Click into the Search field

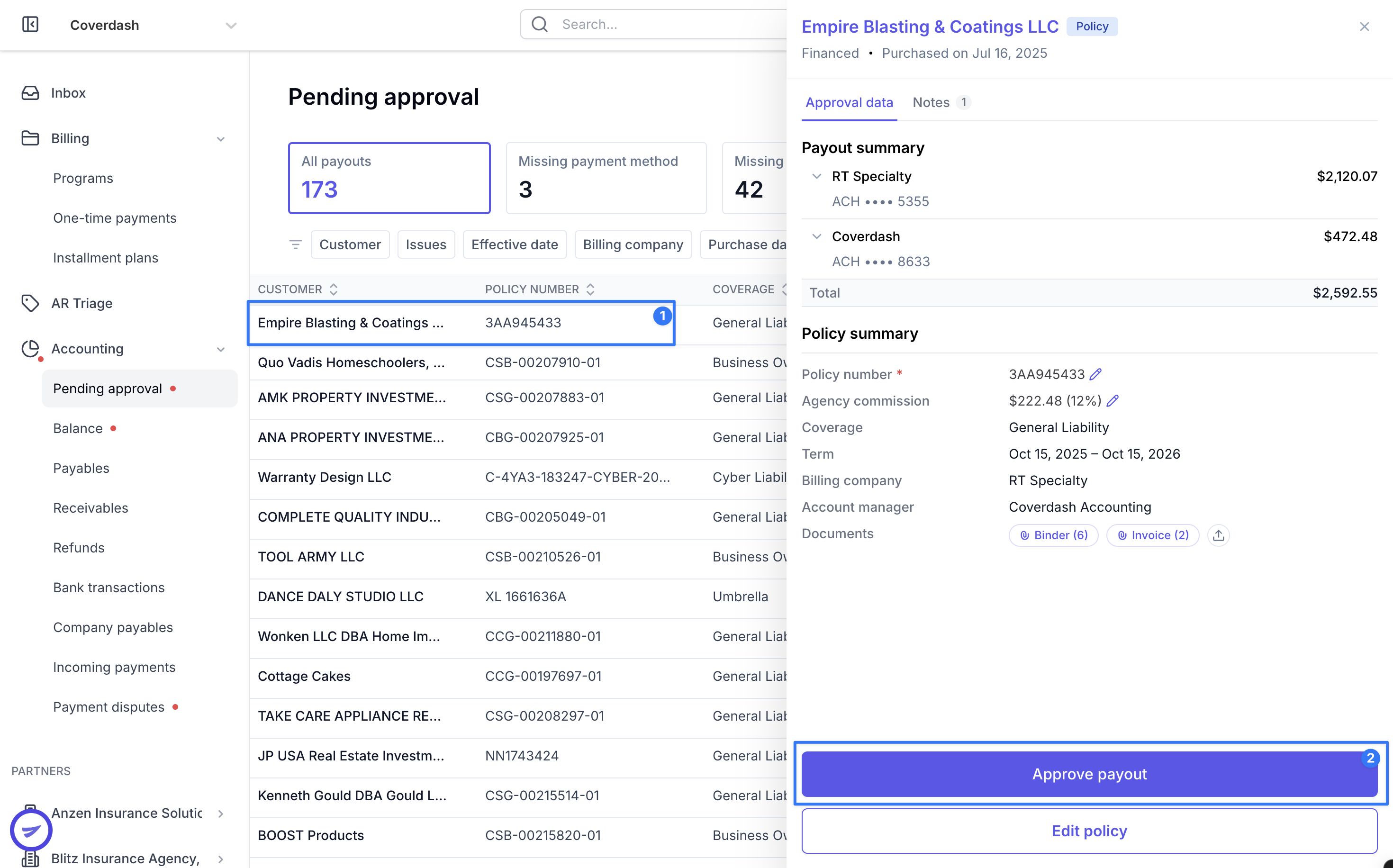click(x=654, y=24)
